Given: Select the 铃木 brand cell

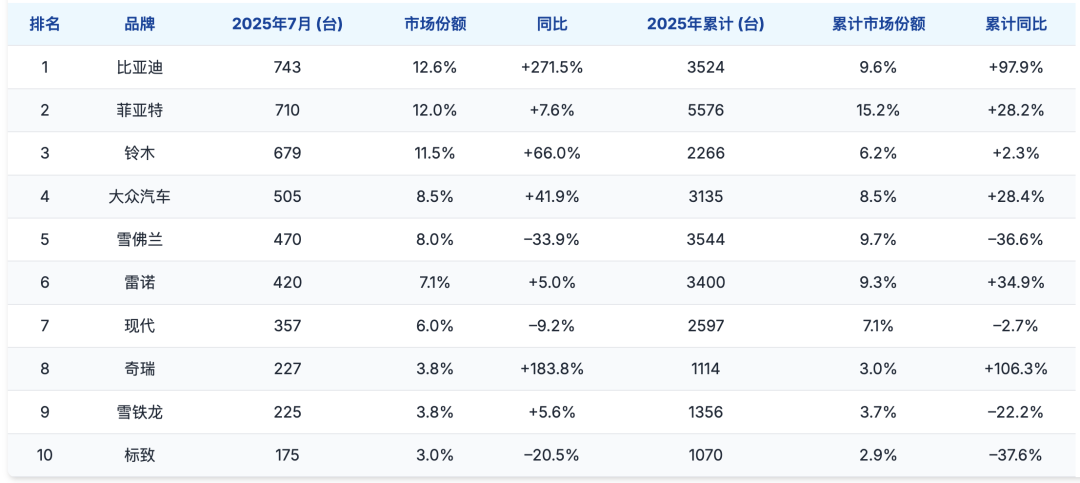Looking at the screenshot, I should coord(139,154).
